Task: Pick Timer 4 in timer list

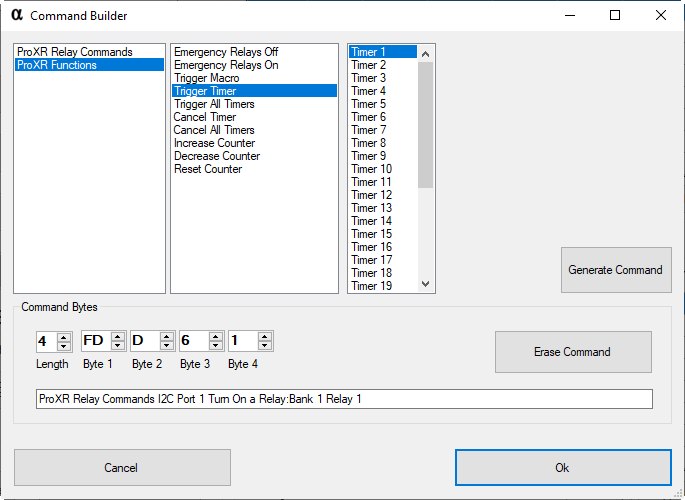Action: (383, 91)
